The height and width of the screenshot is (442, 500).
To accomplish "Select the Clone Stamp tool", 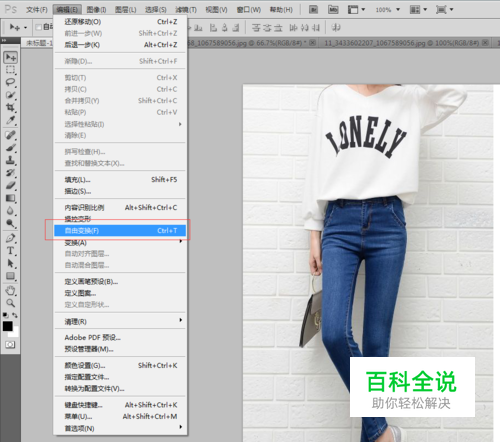I will [x=10, y=160].
